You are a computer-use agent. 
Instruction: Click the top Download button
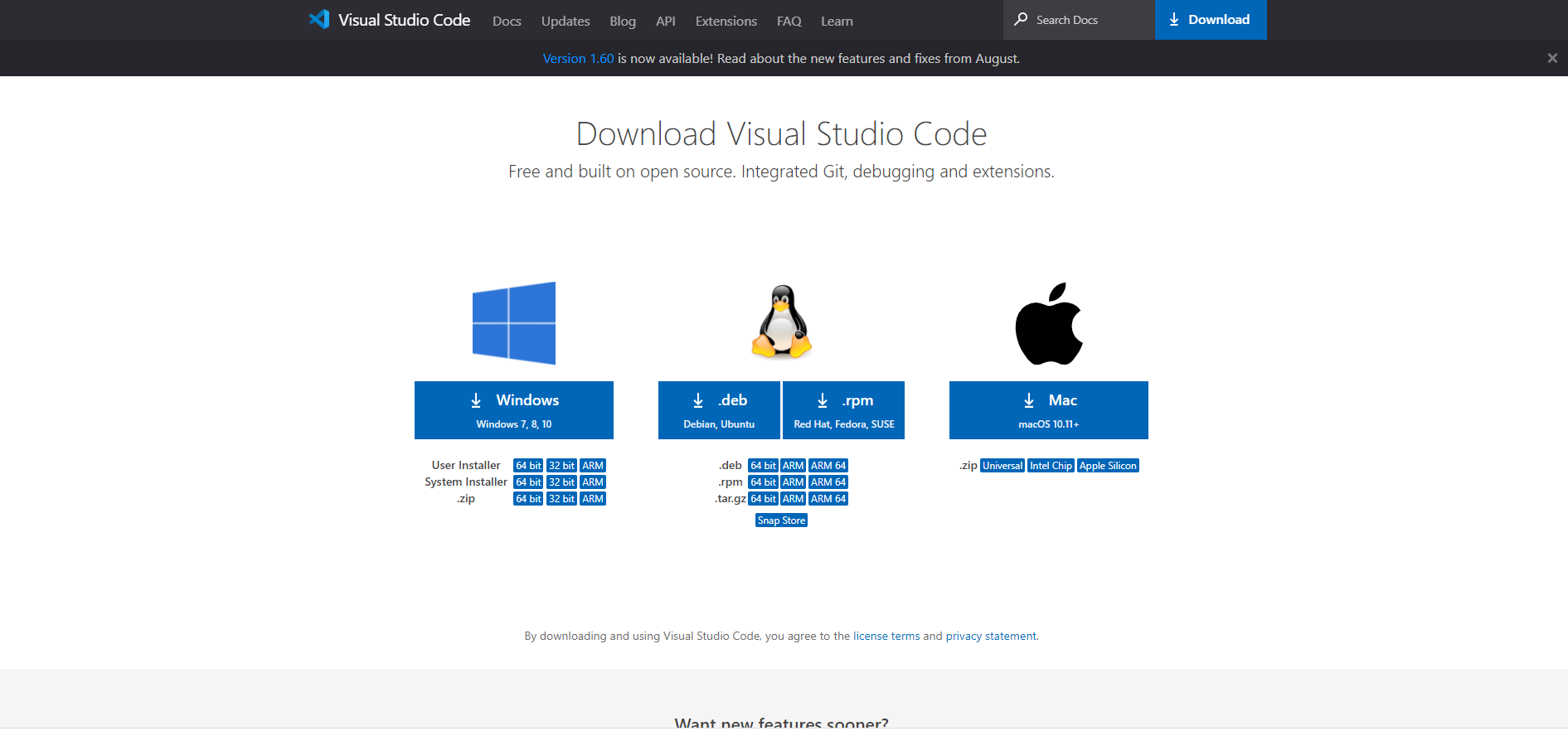pyautogui.click(x=1211, y=20)
